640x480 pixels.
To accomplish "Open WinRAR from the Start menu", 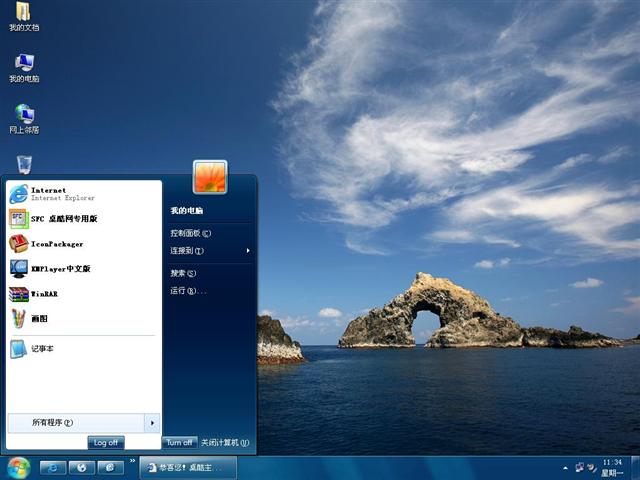I will coord(44,294).
